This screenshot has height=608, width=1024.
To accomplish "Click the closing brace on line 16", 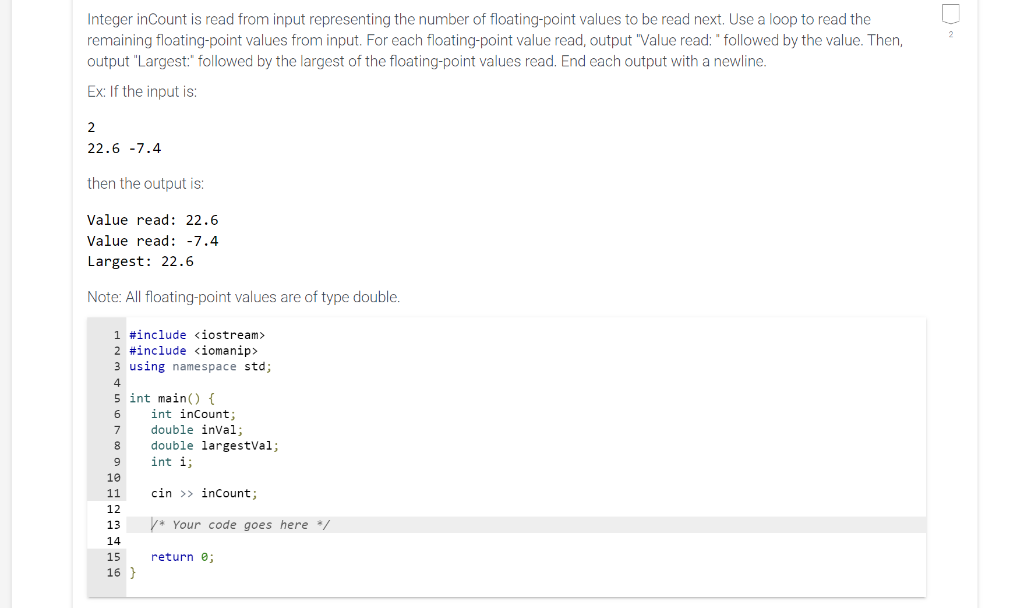I will (x=133, y=573).
